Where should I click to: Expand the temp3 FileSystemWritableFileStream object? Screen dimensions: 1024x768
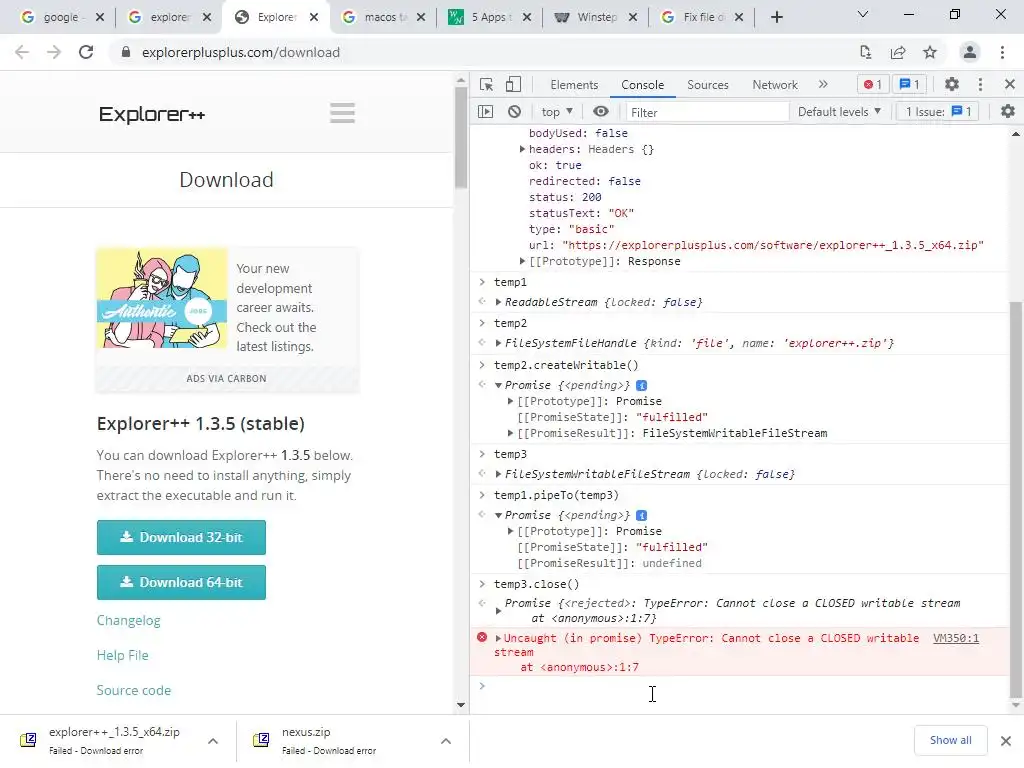click(x=498, y=474)
